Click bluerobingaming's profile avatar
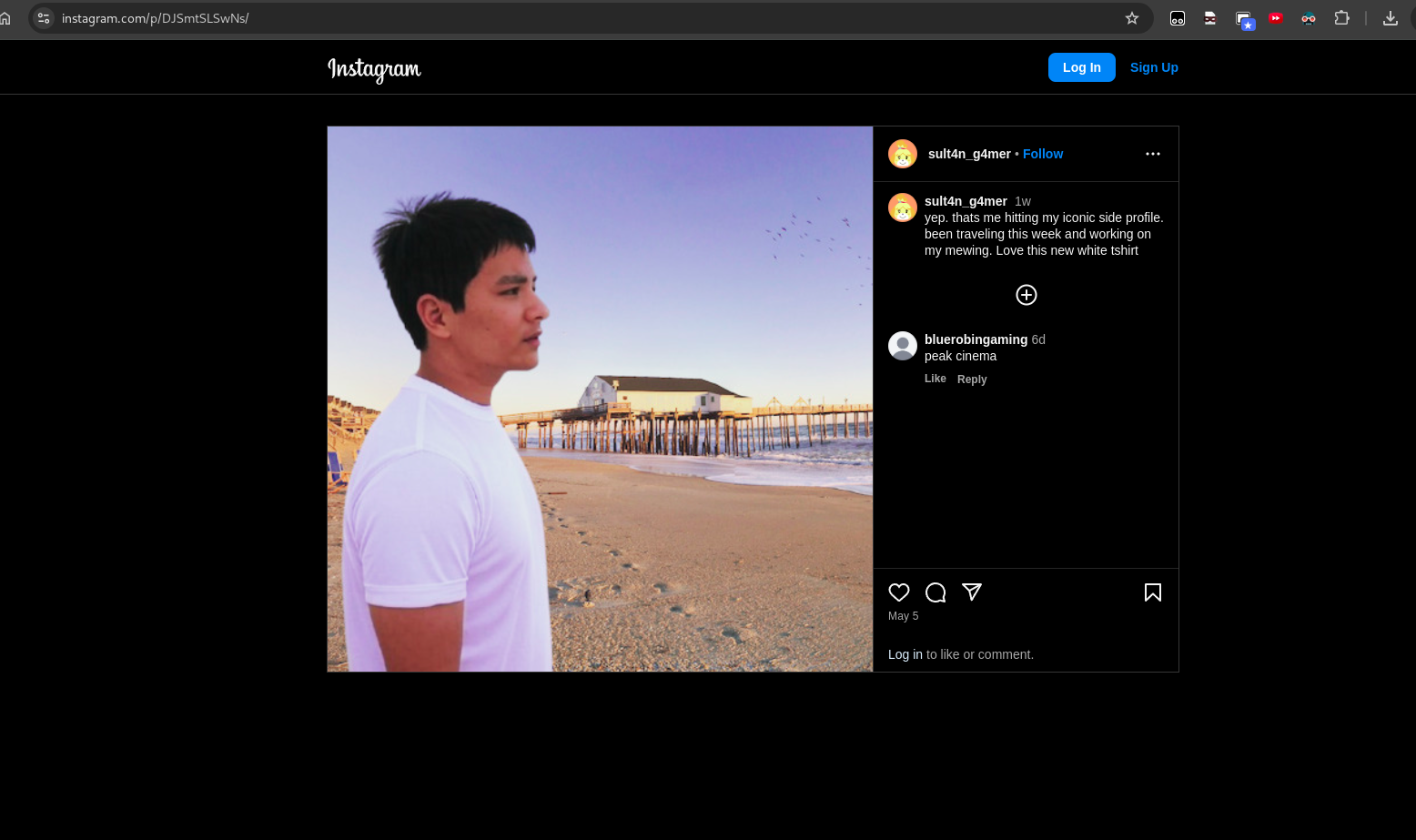The width and height of the screenshot is (1416, 840). point(903,346)
